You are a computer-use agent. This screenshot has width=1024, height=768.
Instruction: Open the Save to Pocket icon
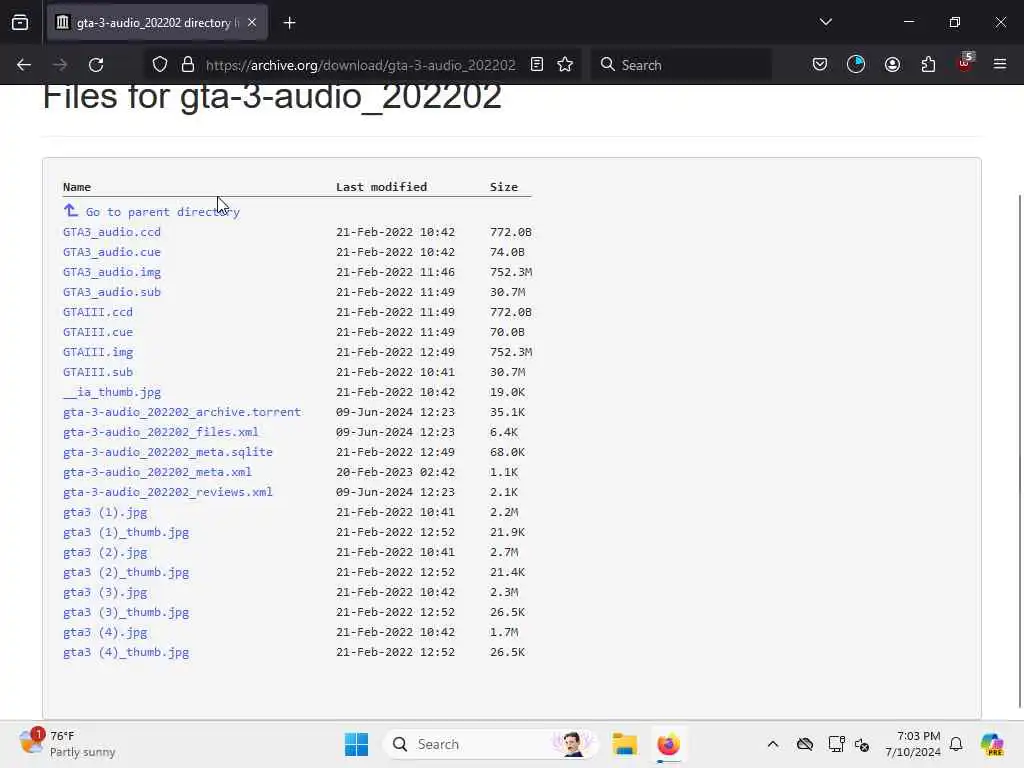[x=820, y=65]
